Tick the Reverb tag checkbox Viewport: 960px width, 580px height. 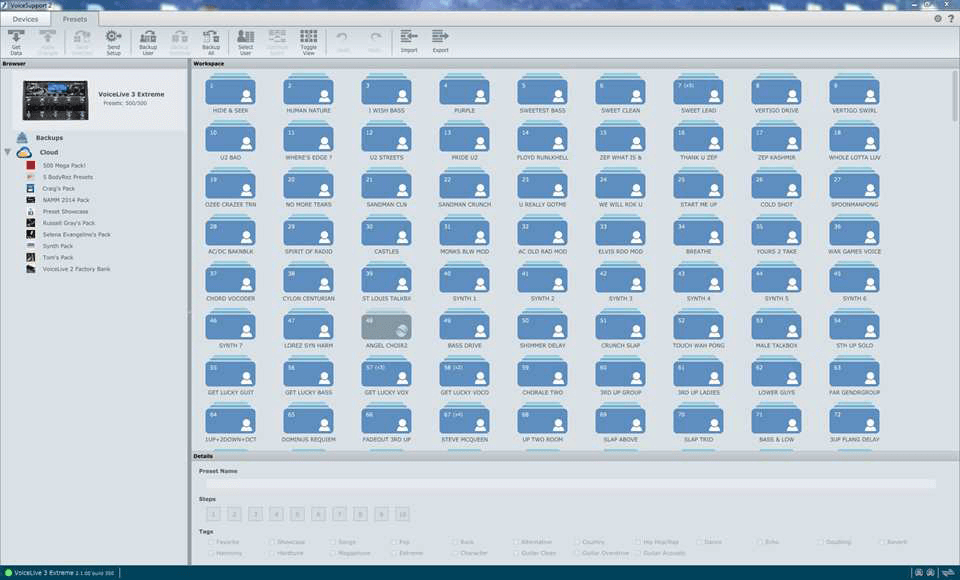(882, 542)
